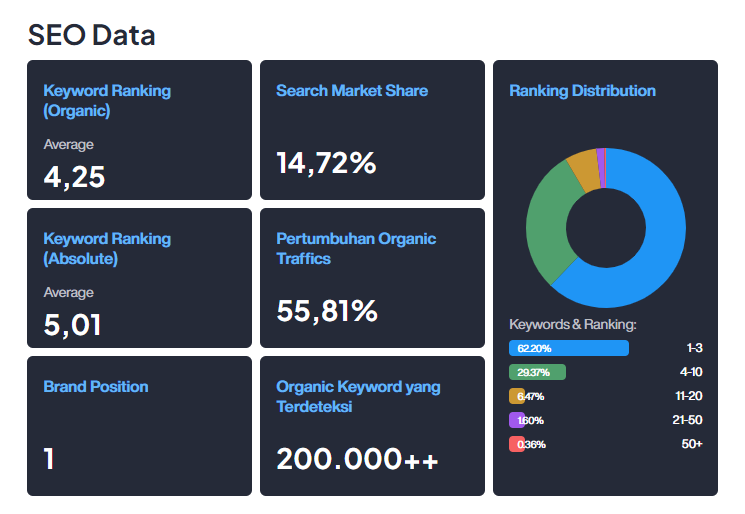Viewport: 745px width, 514px height.
Task: Click the blue 62.20% progress bar
Action: 569,348
